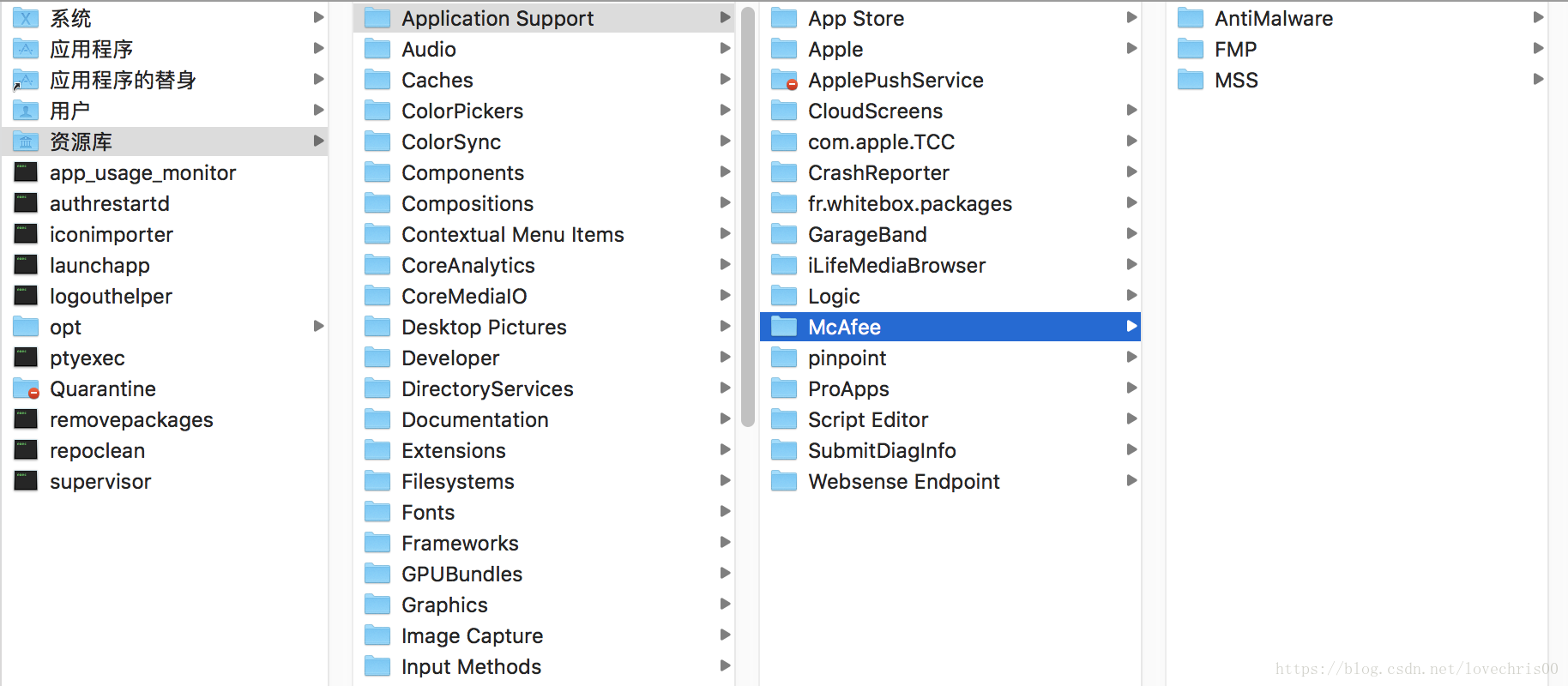This screenshot has width=1568, height=686.
Task: Click the launchapp executable icon
Action: click(x=26, y=265)
